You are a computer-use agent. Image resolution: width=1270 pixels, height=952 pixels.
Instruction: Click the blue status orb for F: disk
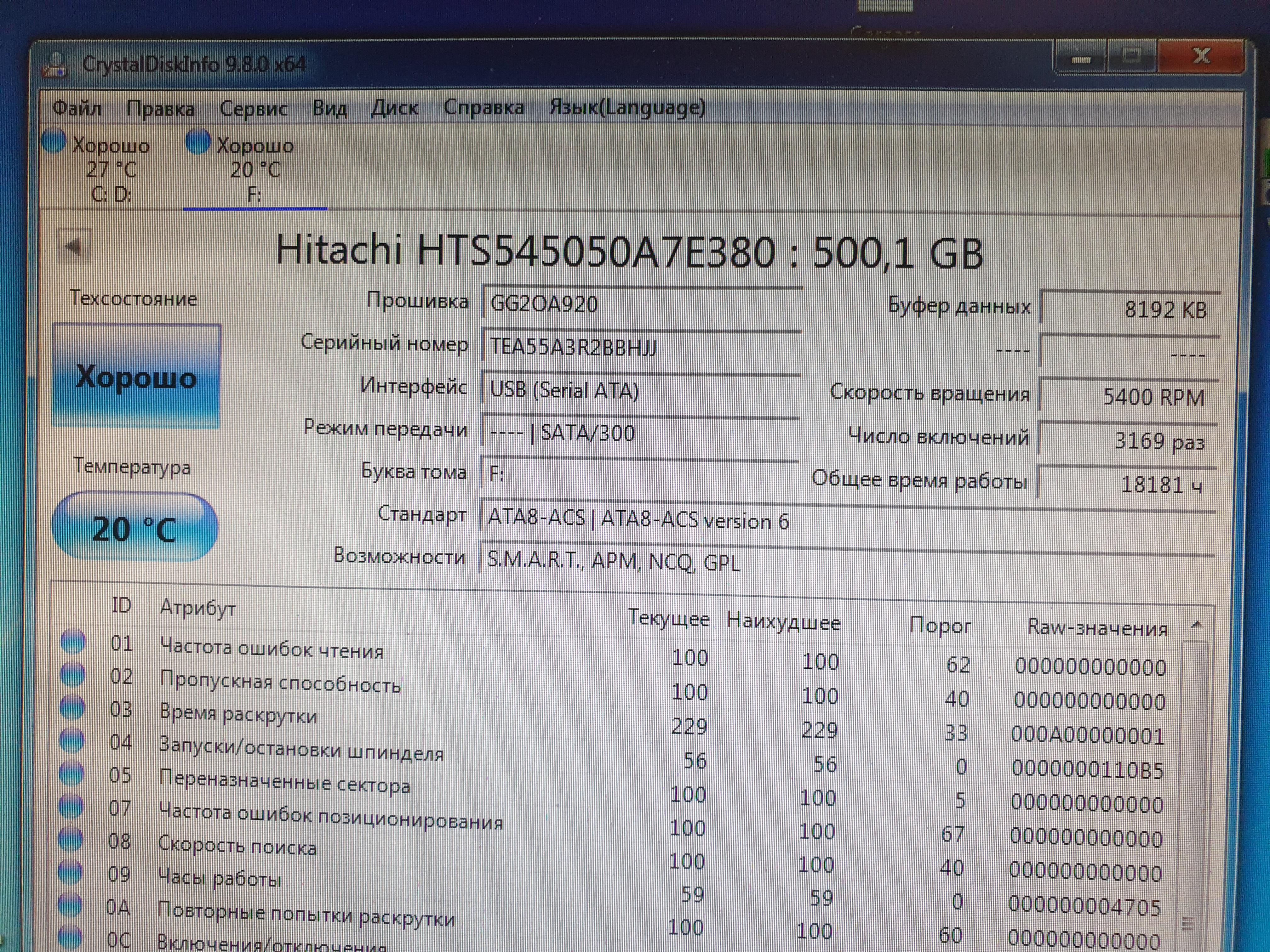[199, 142]
